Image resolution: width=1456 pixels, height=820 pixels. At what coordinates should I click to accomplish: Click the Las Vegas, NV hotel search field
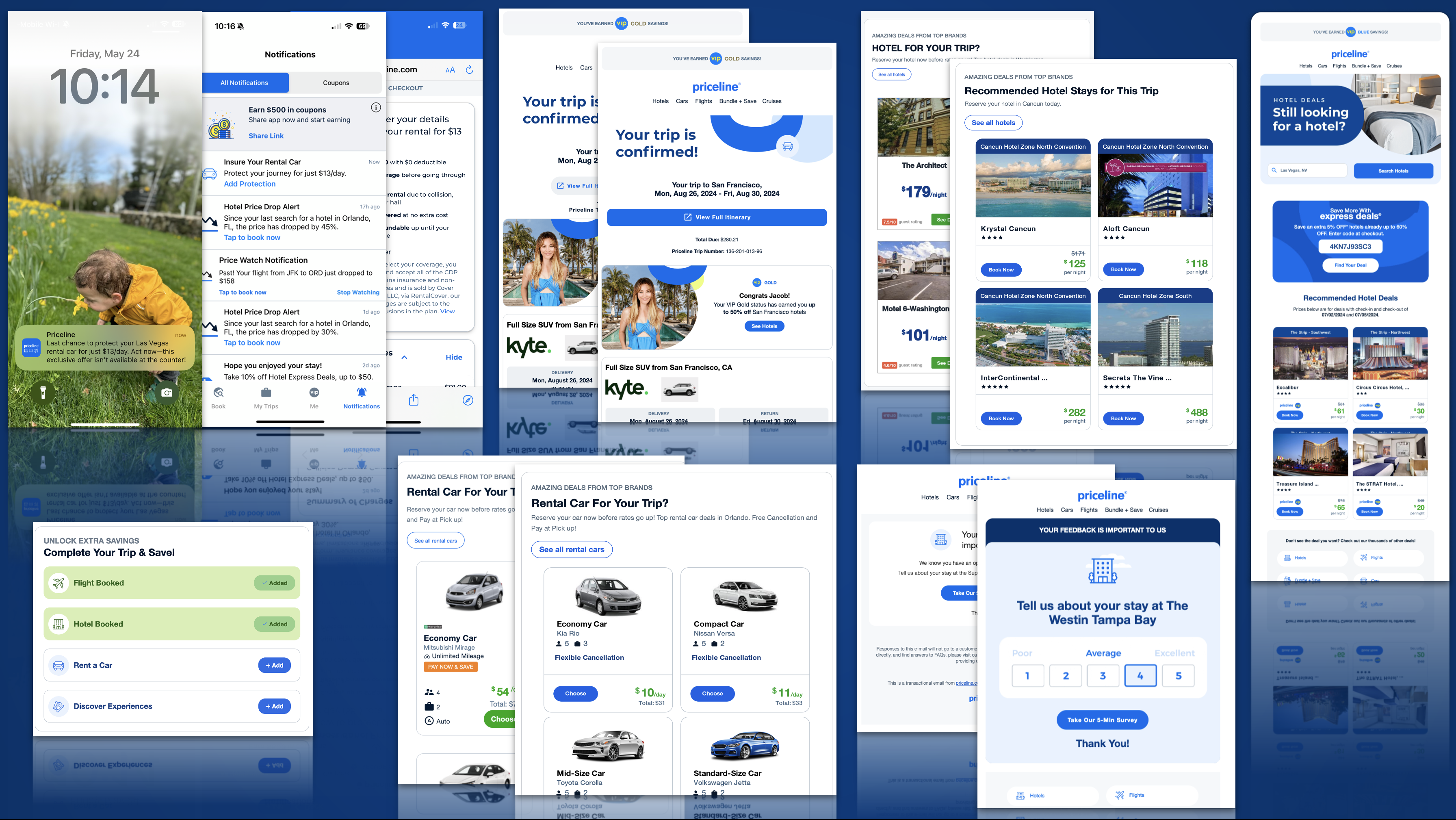click(1307, 170)
